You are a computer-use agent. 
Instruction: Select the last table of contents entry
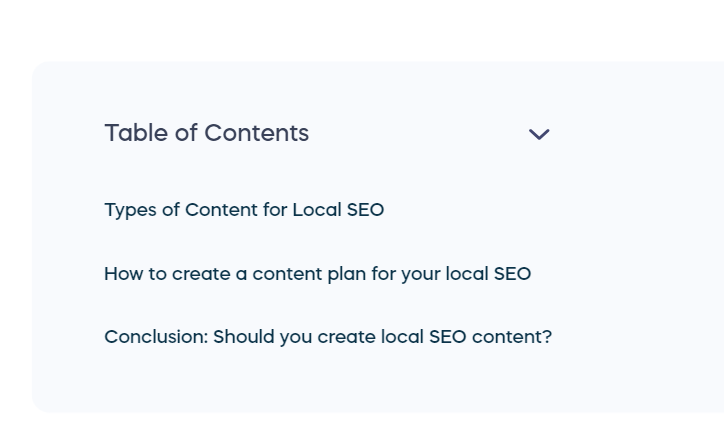(x=328, y=337)
